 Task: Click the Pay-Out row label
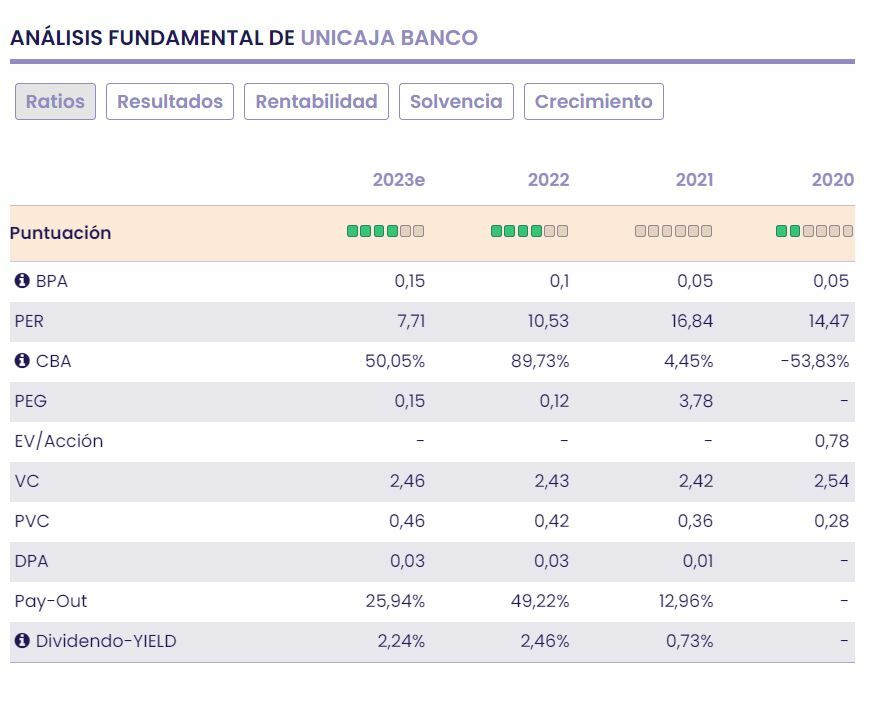[x=51, y=601]
